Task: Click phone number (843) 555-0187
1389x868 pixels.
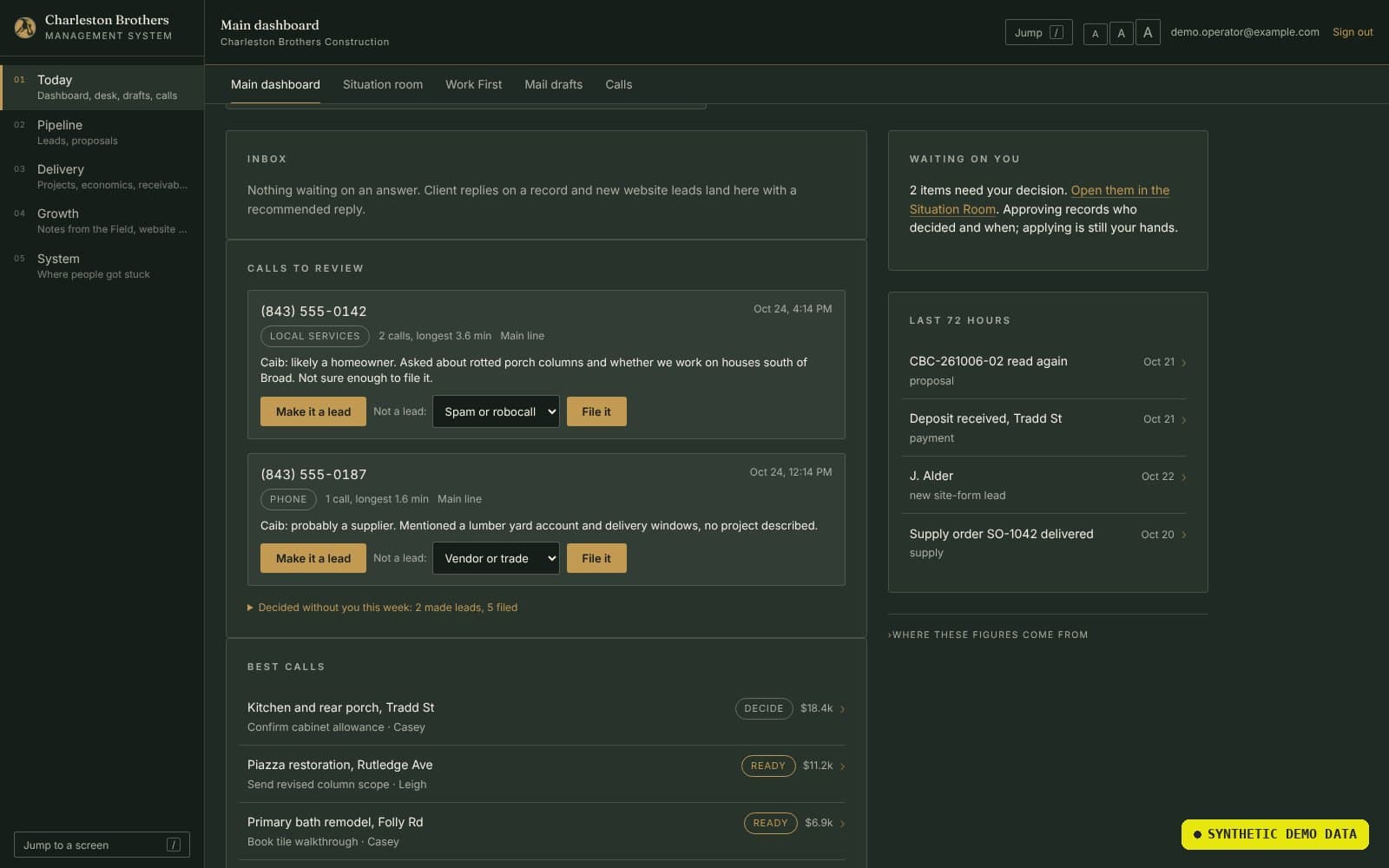Action: click(x=313, y=475)
